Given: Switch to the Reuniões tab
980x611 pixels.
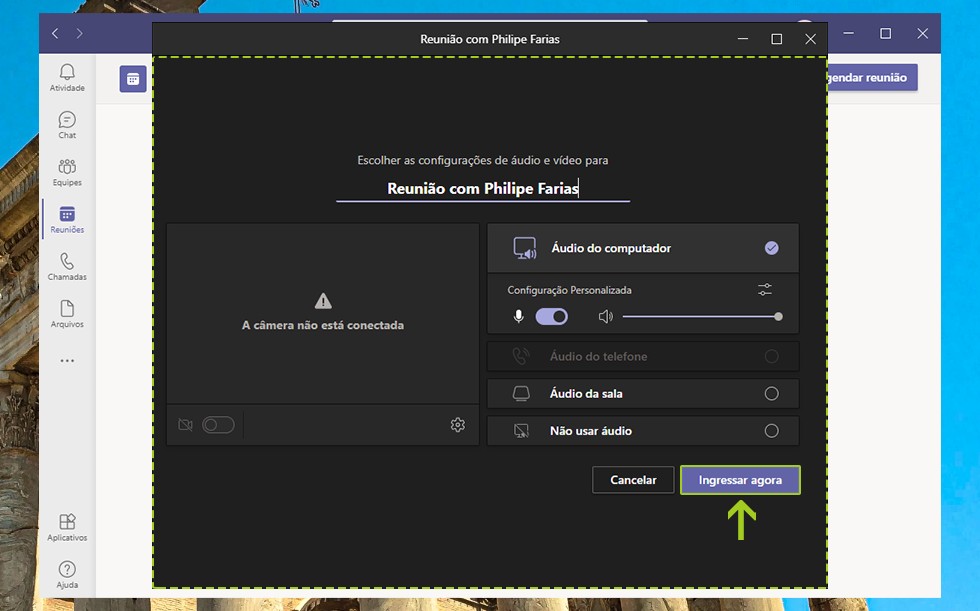Looking at the screenshot, I should pos(67,219).
